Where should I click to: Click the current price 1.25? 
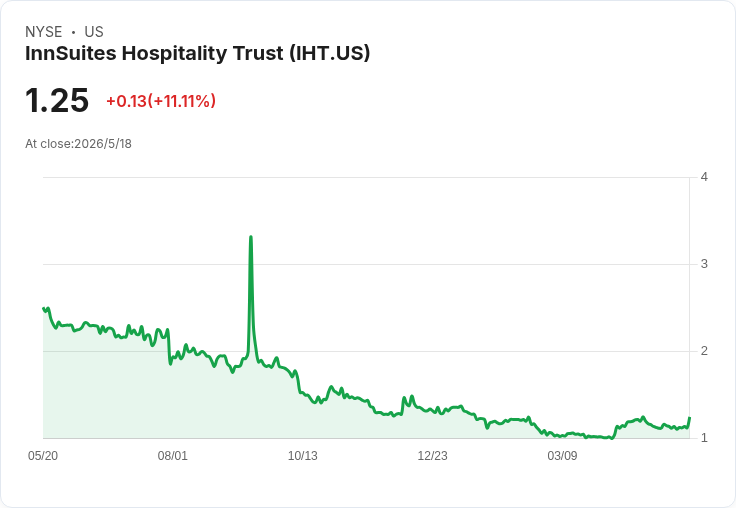[x=57, y=100]
